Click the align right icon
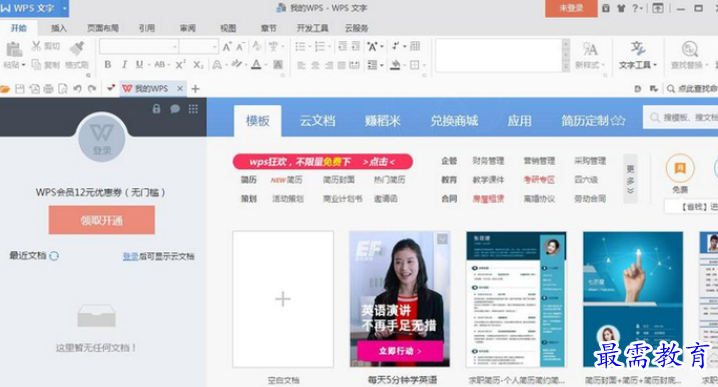 click(x=329, y=65)
